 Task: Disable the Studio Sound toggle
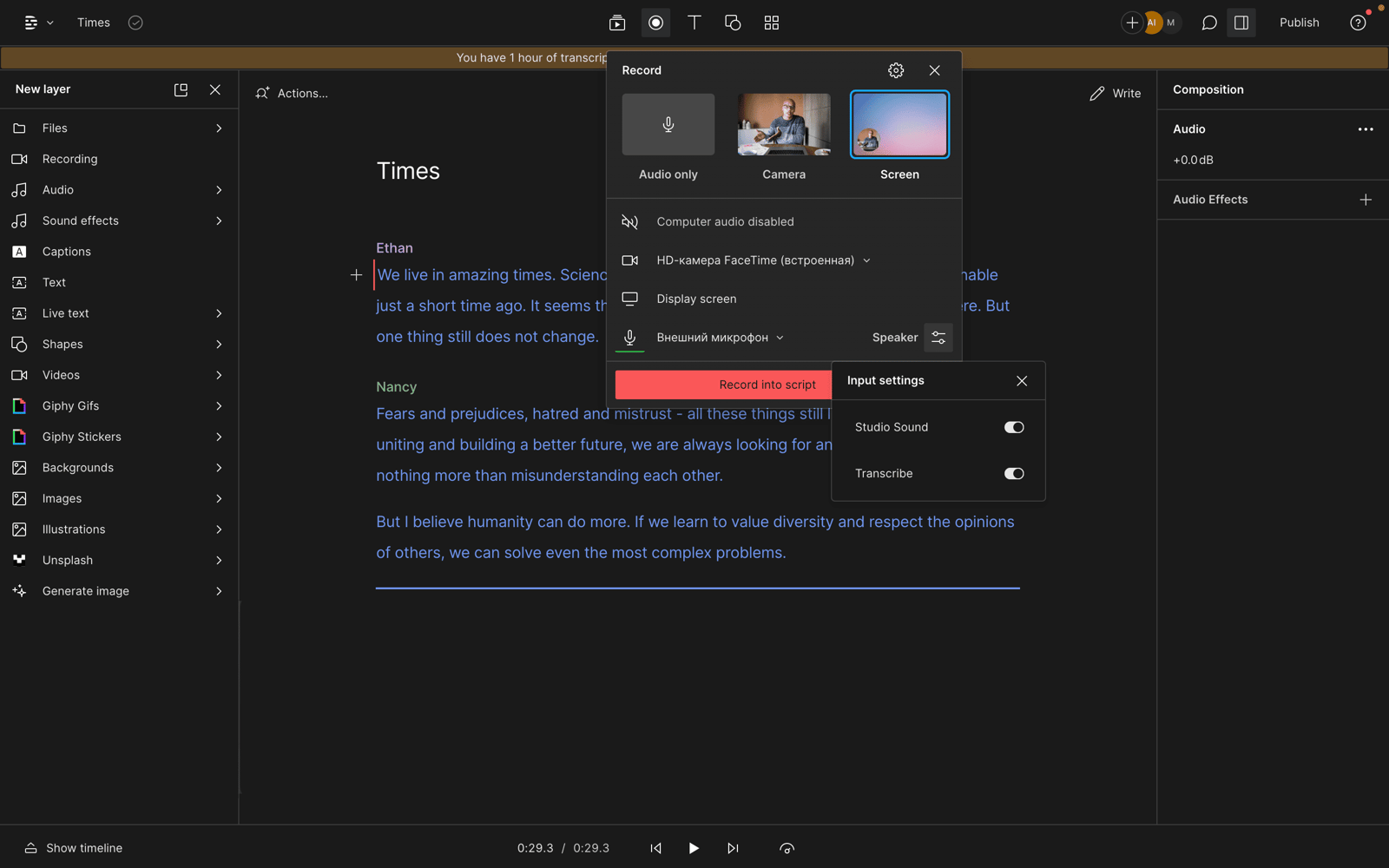1013,427
